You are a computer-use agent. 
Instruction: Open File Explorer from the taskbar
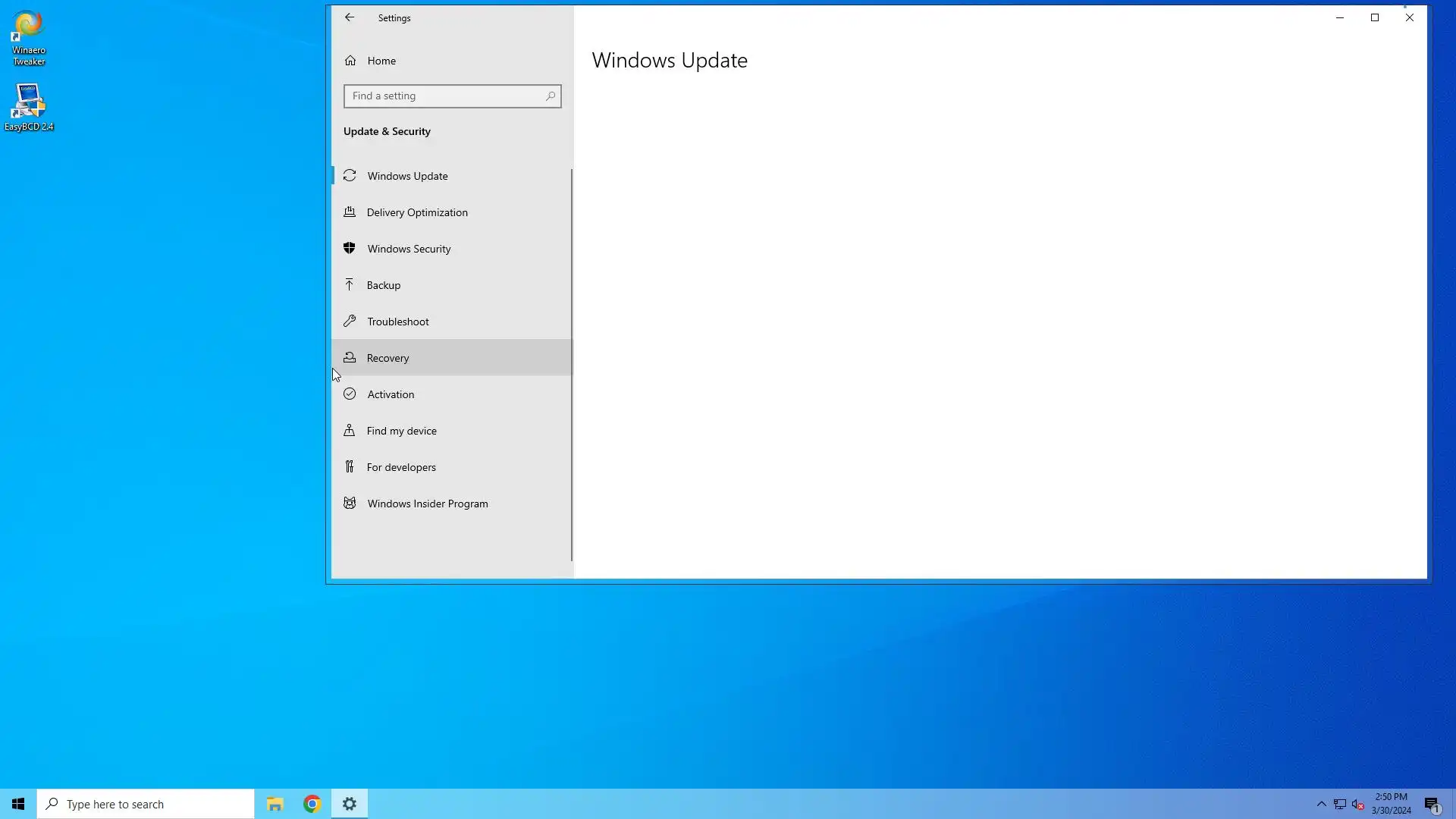275,804
